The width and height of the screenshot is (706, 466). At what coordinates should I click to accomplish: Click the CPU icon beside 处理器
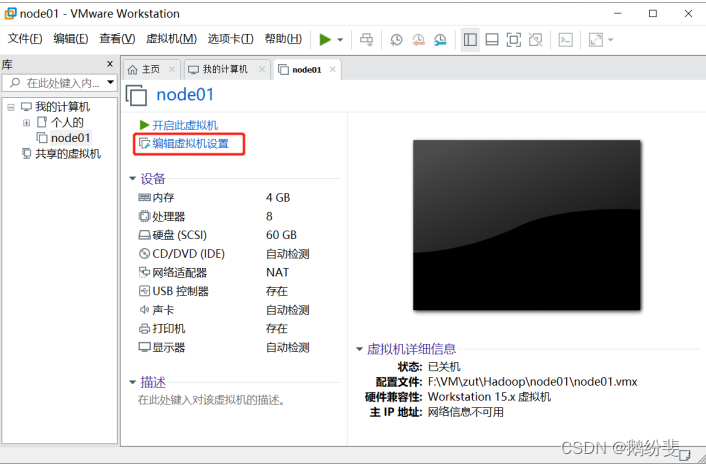click(x=144, y=216)
